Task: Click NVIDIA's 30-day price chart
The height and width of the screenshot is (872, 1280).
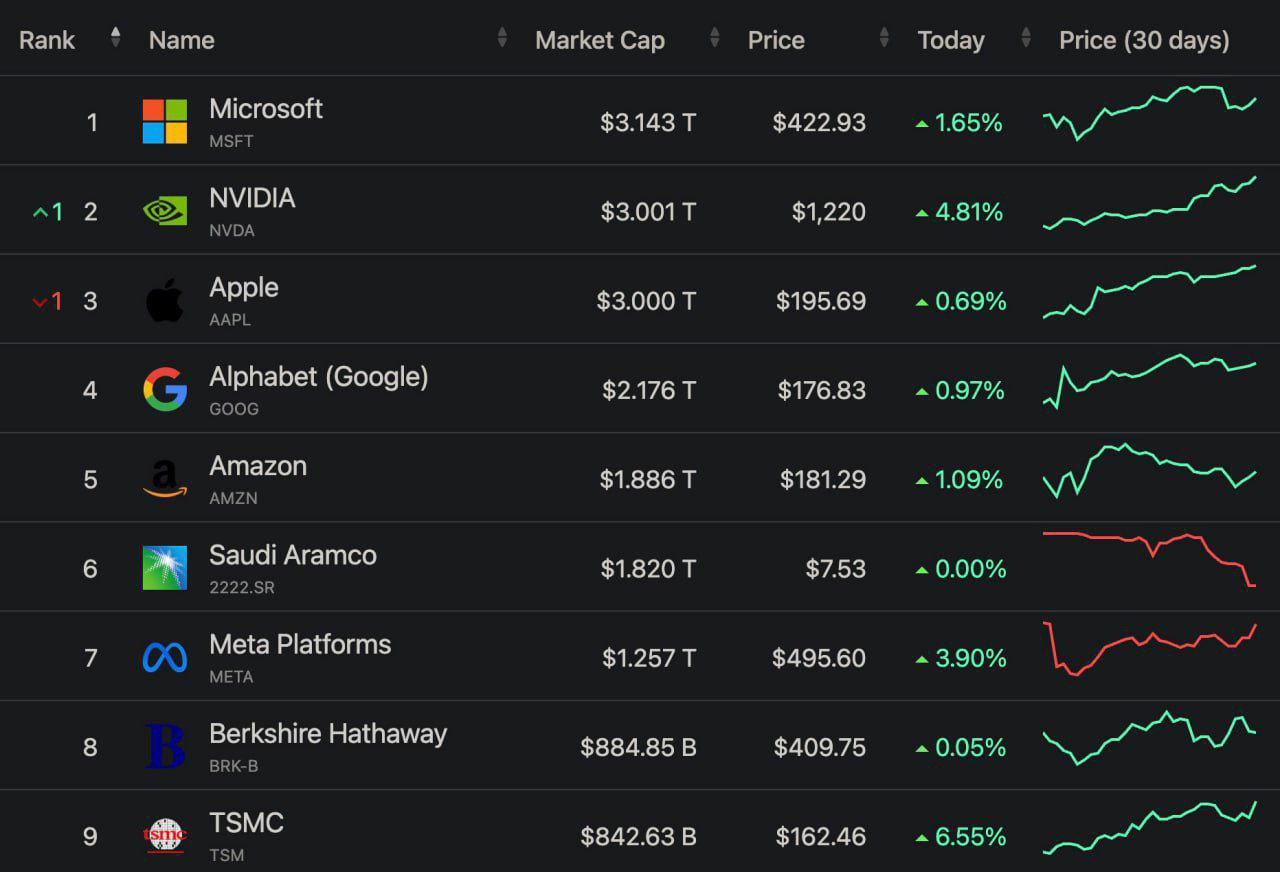Action: coord(1150,205)
